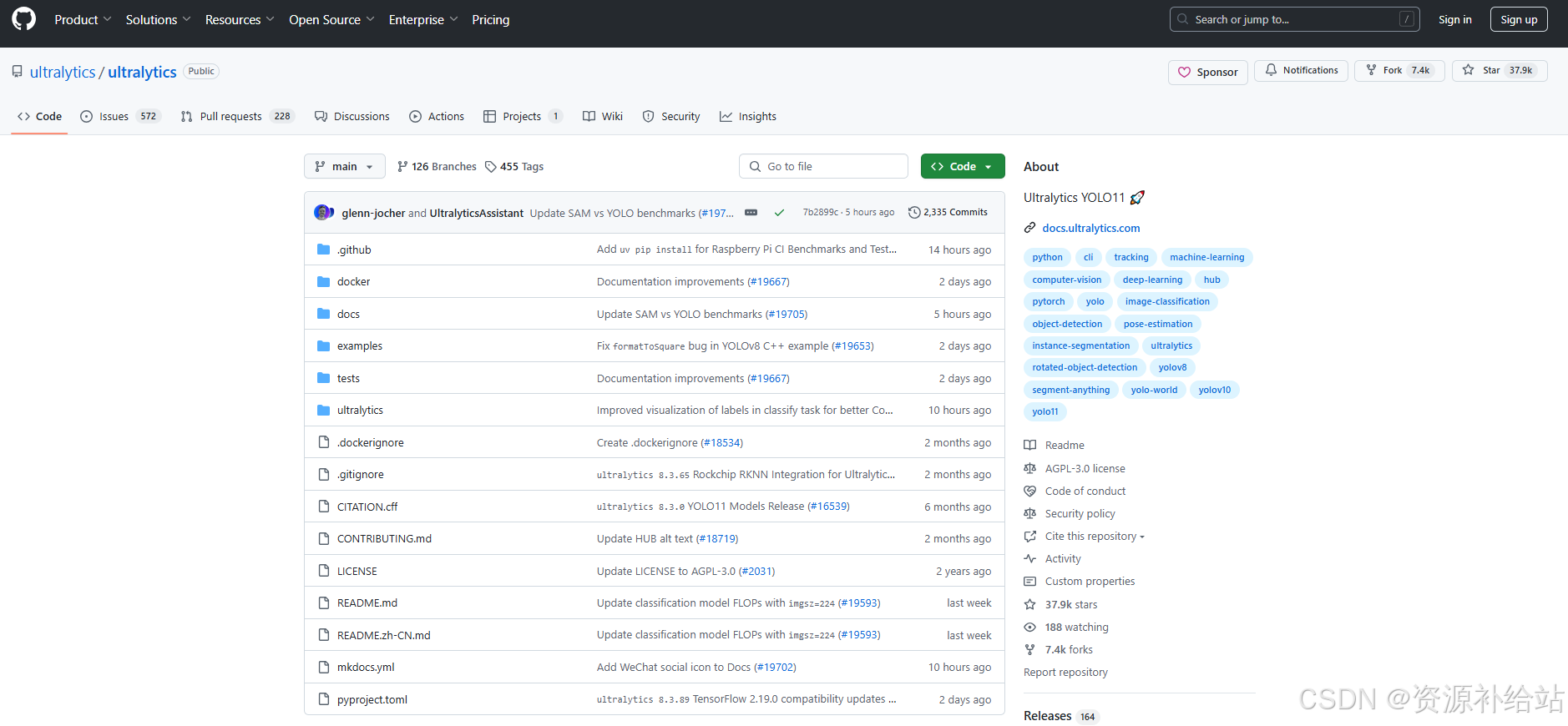
Task: Click the Activity pulse icon
Action: [1030, 559]
